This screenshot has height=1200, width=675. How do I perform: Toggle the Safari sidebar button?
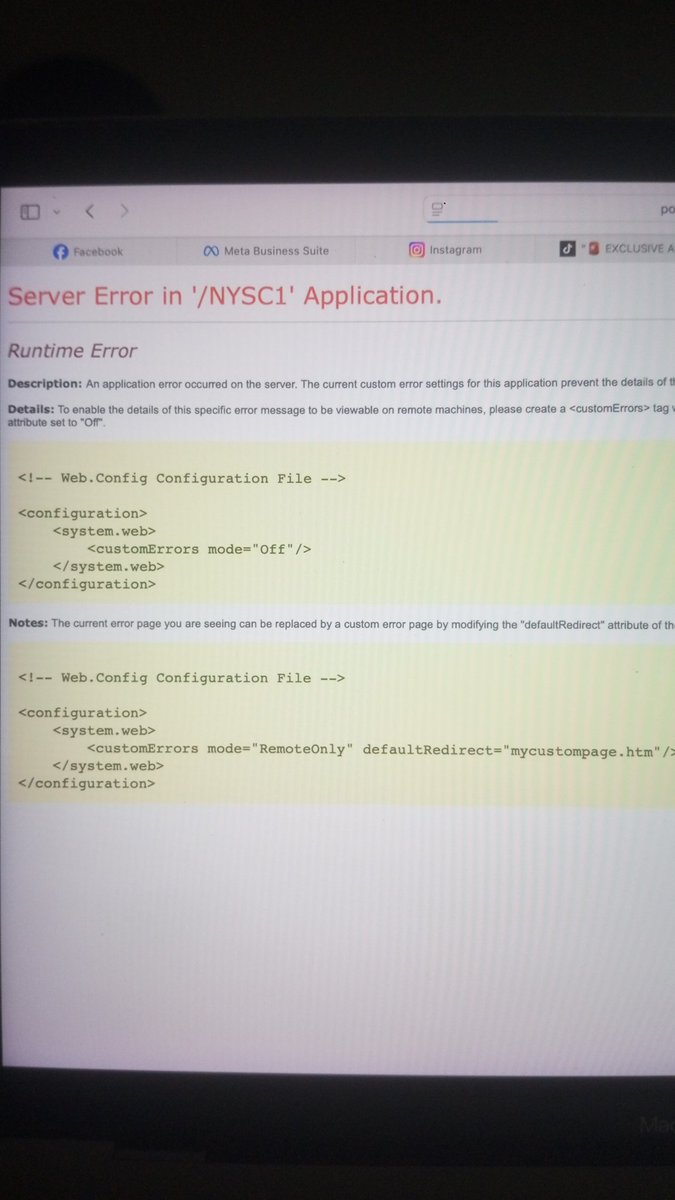[x=30, y=212]
